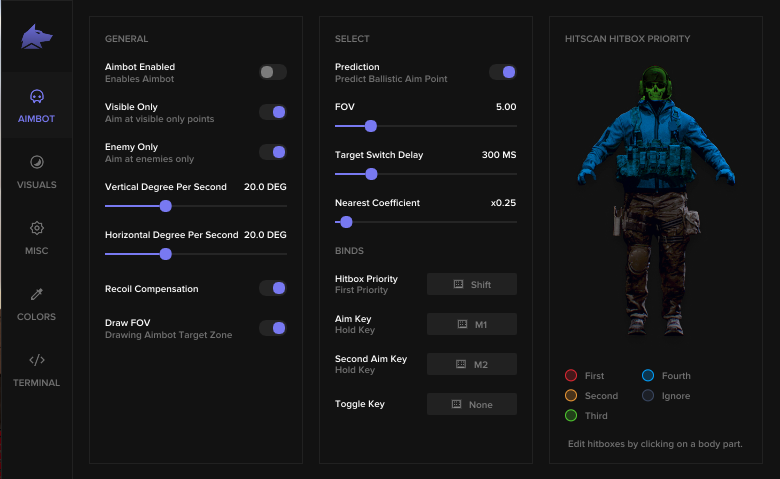The width and height of the screenshot is (780, 479).
Task: Choose the Ignore priority swatch
Action: click(x=648, y=396)
